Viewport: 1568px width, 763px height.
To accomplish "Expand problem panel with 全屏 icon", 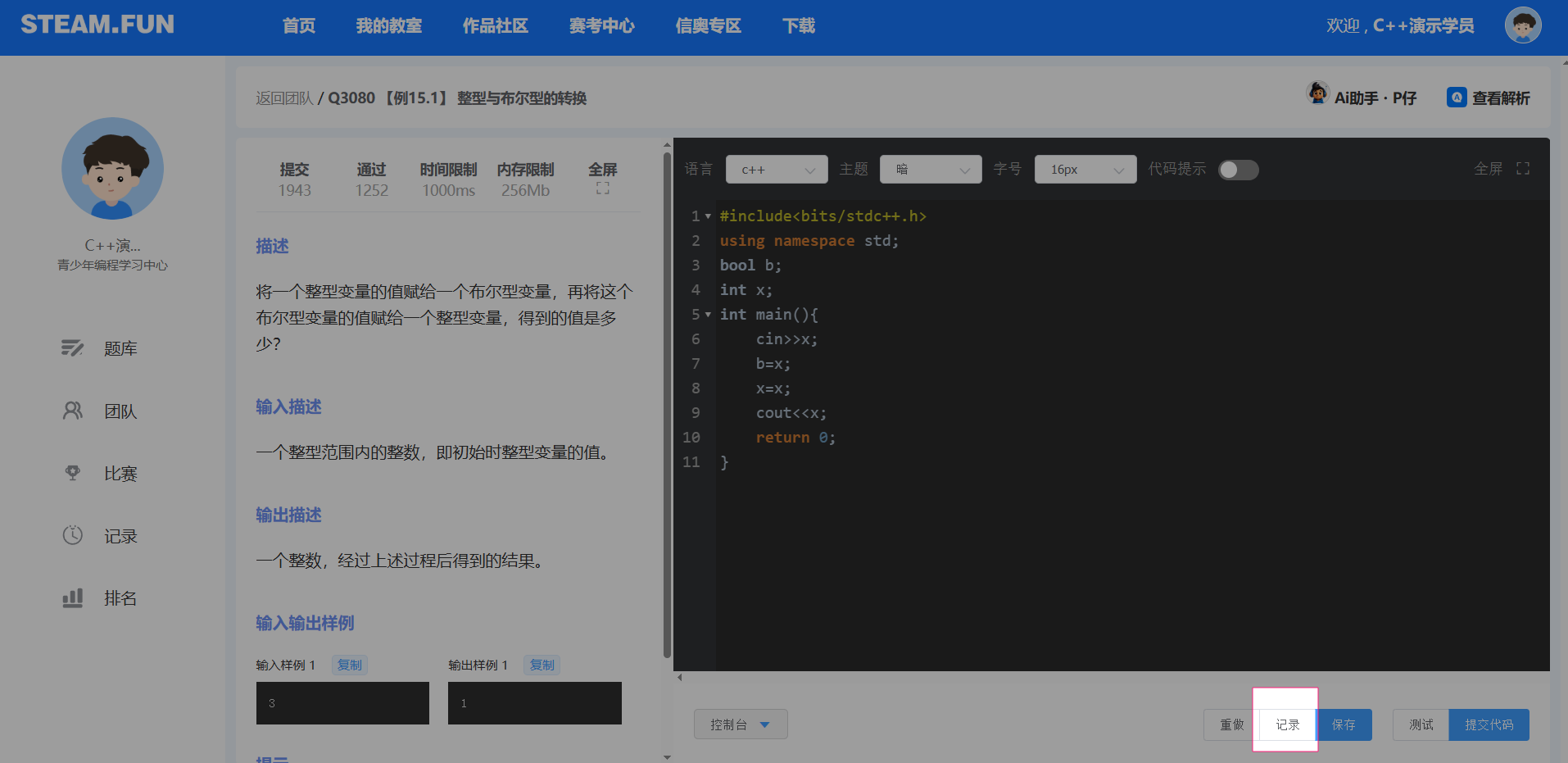I will pos(602,188).
